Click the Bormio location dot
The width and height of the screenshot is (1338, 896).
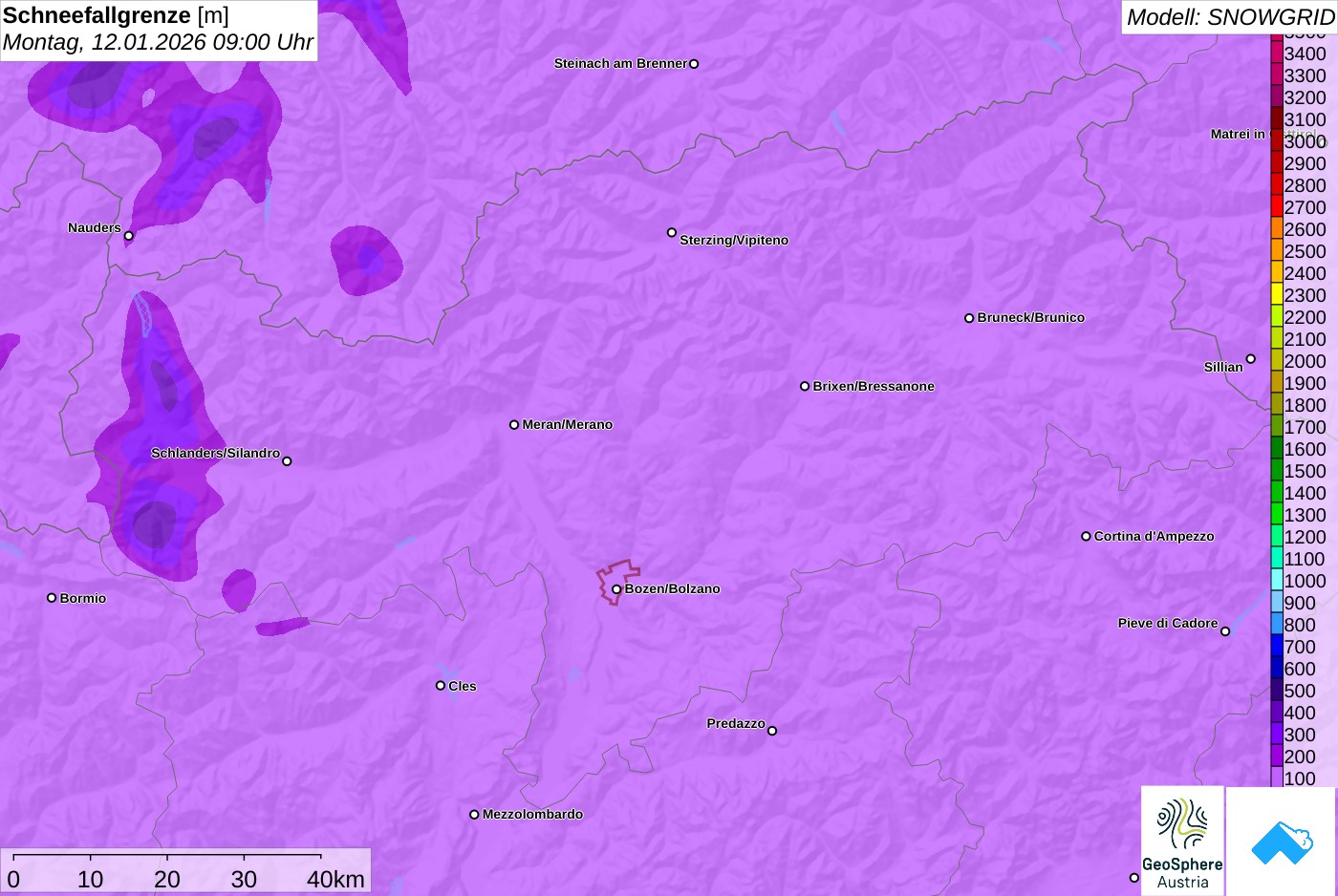tap(52, 598)
